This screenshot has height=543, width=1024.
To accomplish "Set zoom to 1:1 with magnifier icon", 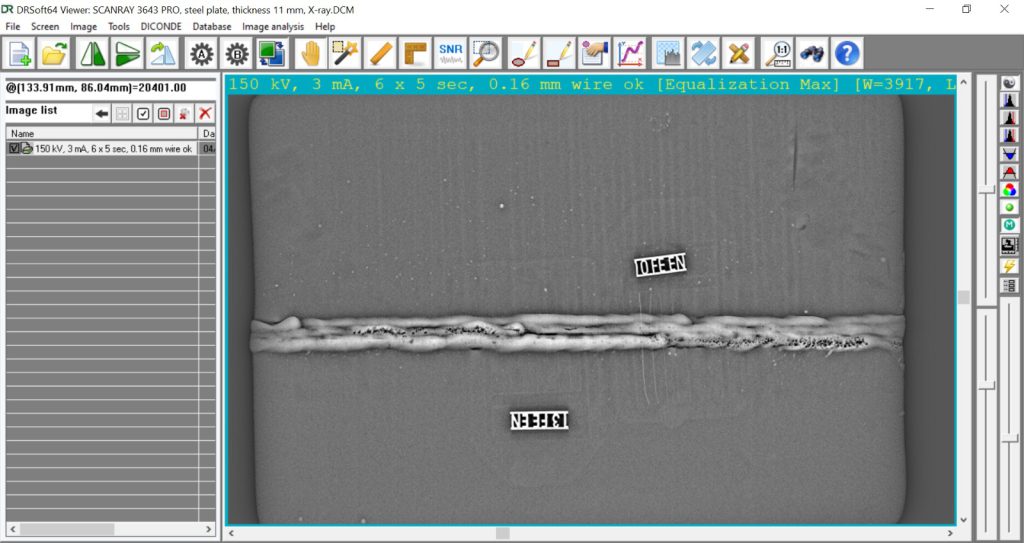I will [777, 54].
